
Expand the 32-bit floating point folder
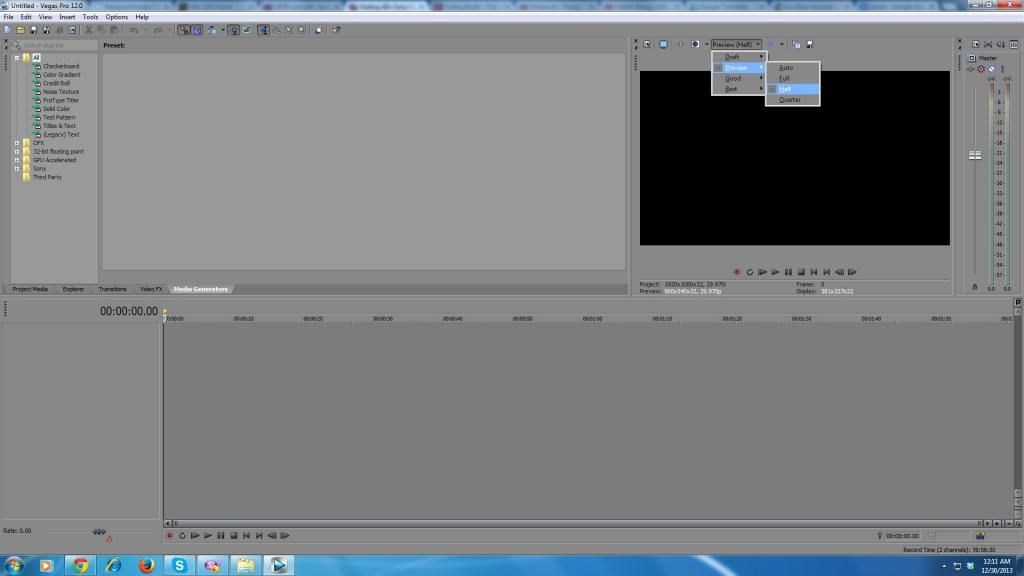pyautogui.click(x=17, y=152)
